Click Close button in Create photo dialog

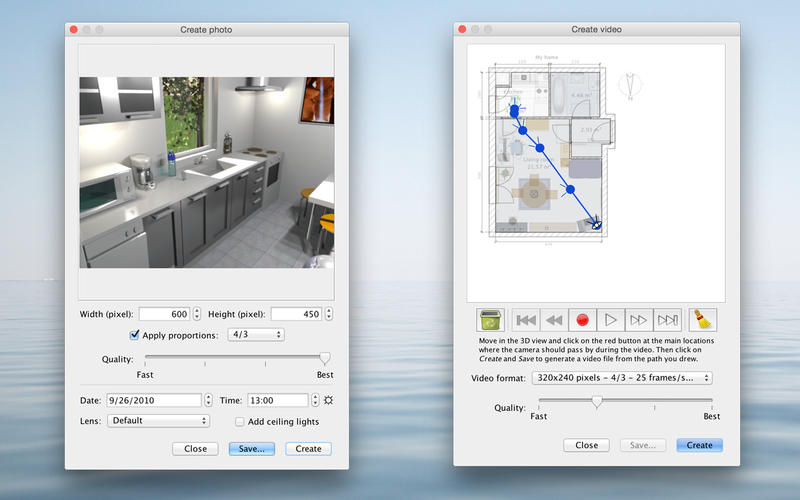pyautogui.click(x=196, y=449)
